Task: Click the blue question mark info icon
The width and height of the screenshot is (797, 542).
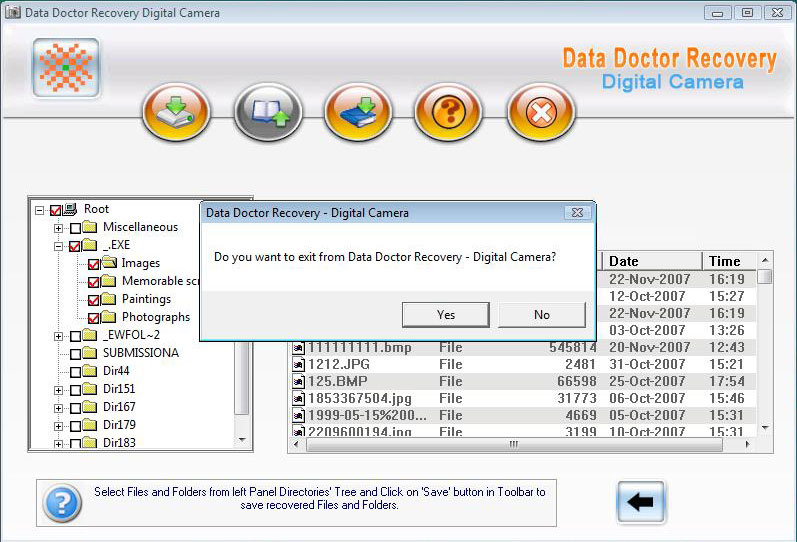Action: tap(62, 503)
